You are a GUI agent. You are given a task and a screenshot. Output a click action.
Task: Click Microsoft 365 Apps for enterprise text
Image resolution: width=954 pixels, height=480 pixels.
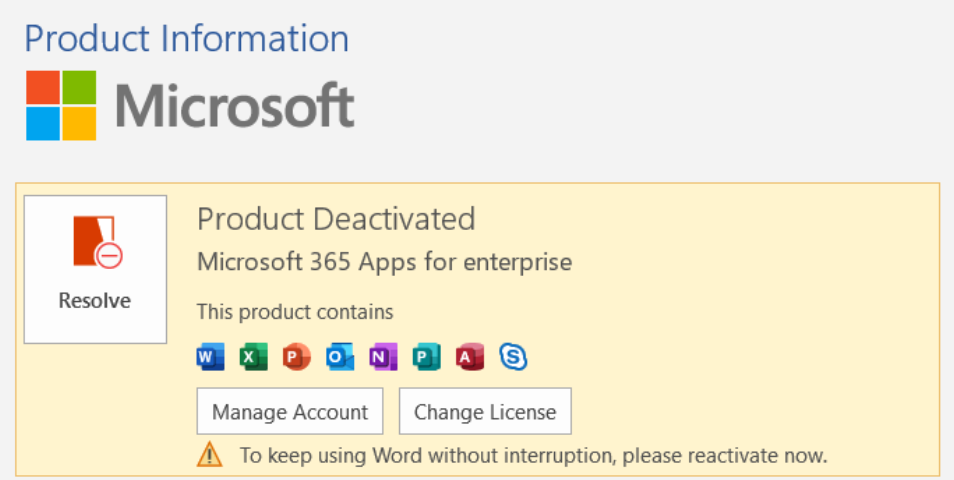tap(385, 262)
